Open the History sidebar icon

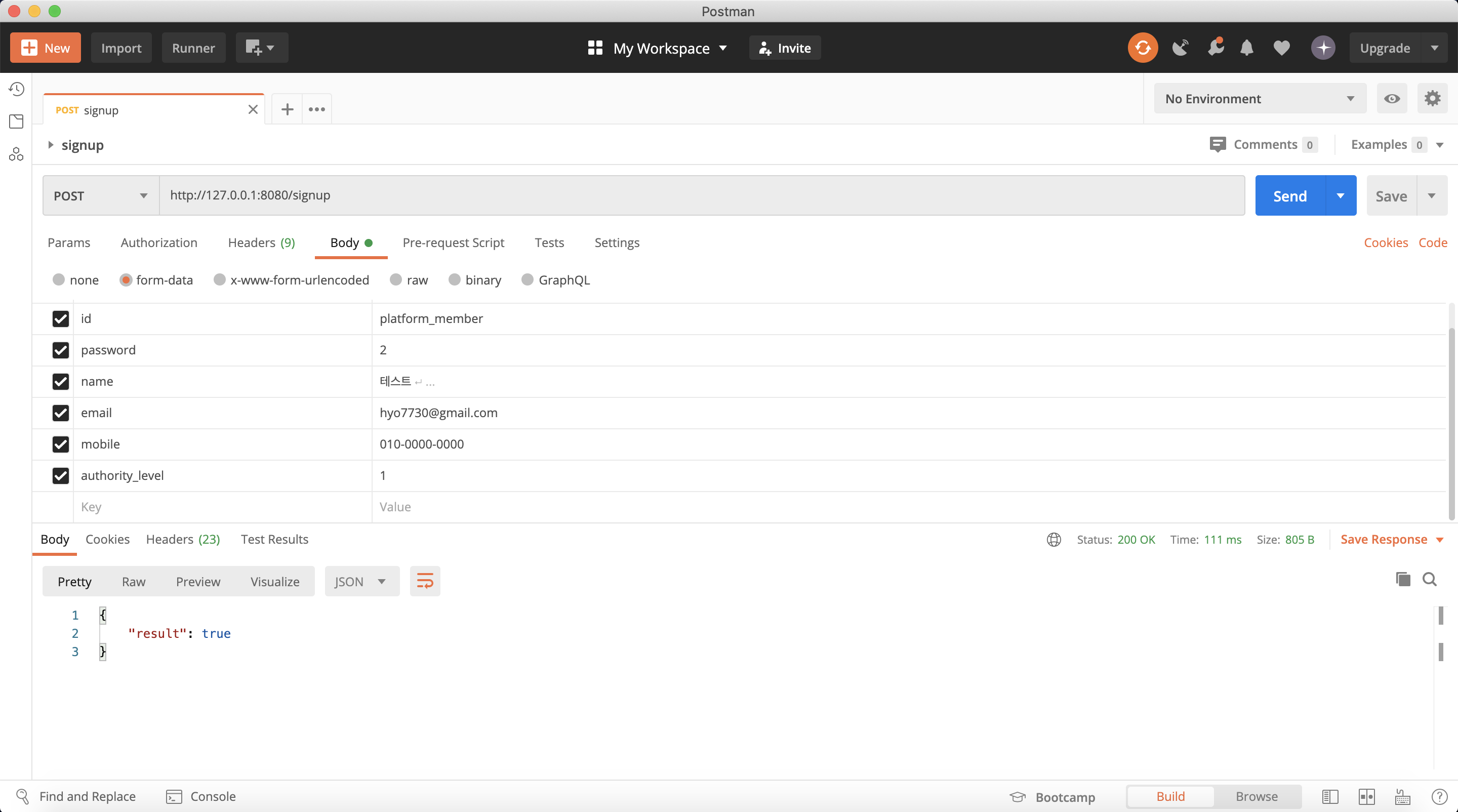[x=16, y=89]
